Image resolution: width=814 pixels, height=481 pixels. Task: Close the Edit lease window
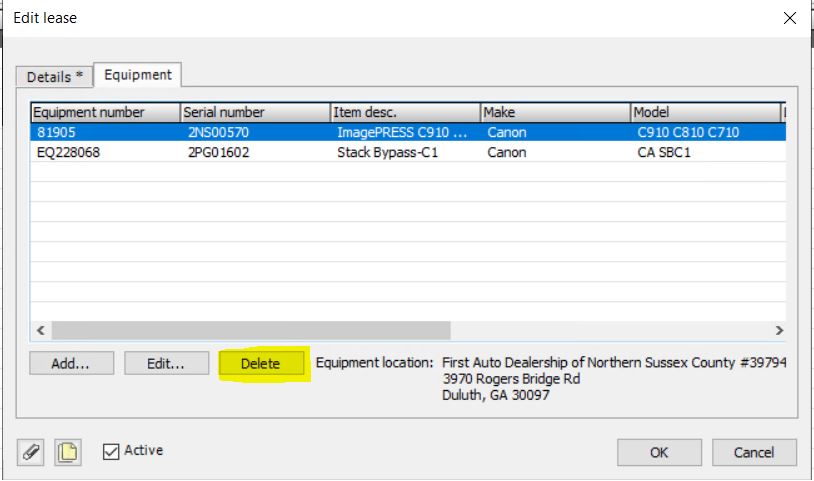pyautogui.click(x=790, y=18)
